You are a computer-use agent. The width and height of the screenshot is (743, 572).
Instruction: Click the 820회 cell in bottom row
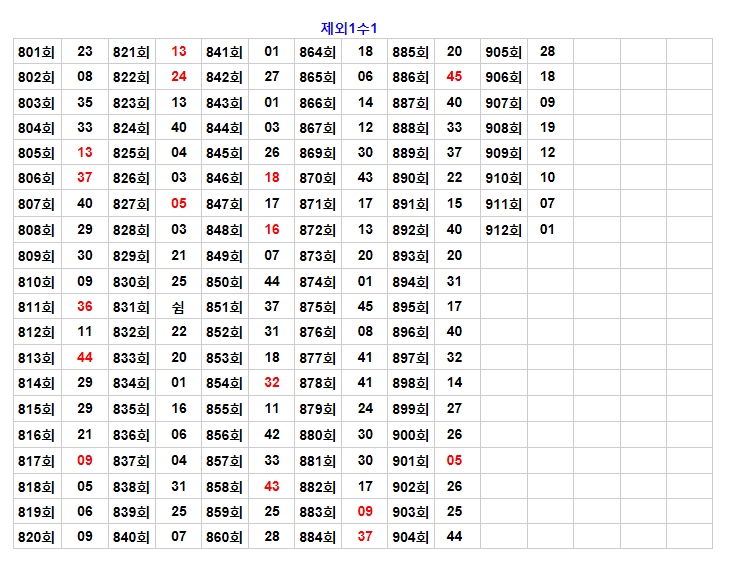coord(37,537)
